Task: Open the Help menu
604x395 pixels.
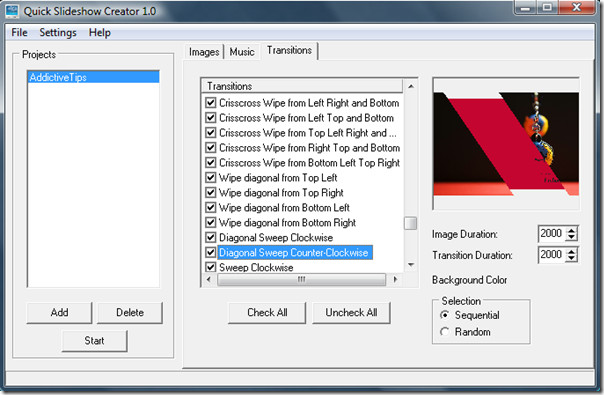Action: (x=99, y=33)
